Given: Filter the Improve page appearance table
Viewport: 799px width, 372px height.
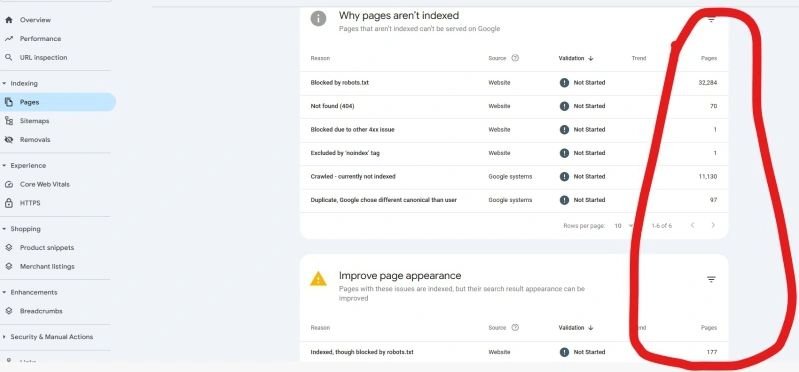Looking at the screenshot, I should click(x=711, y=279).
